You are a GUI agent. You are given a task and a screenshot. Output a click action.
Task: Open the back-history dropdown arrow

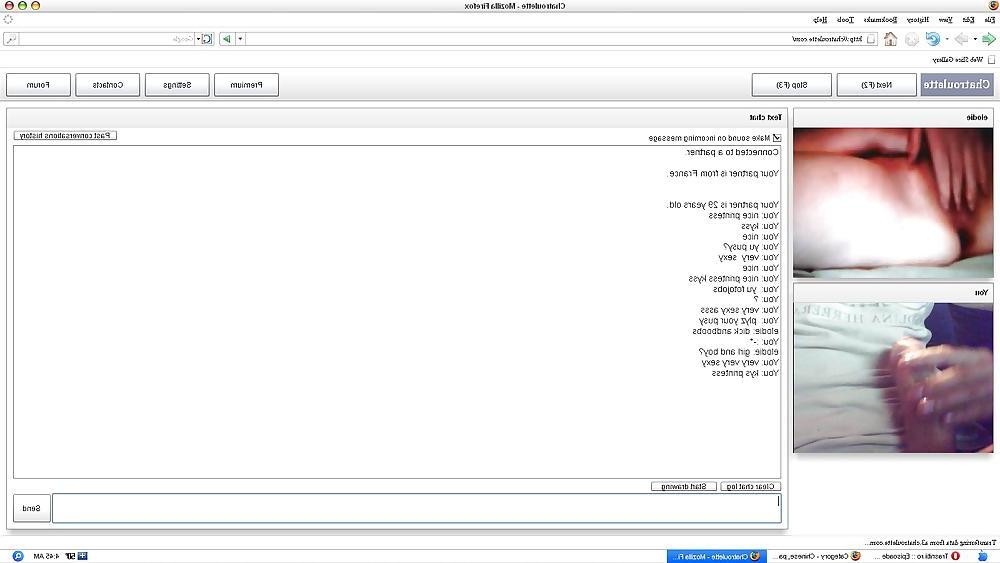click(x=975, y=39)
